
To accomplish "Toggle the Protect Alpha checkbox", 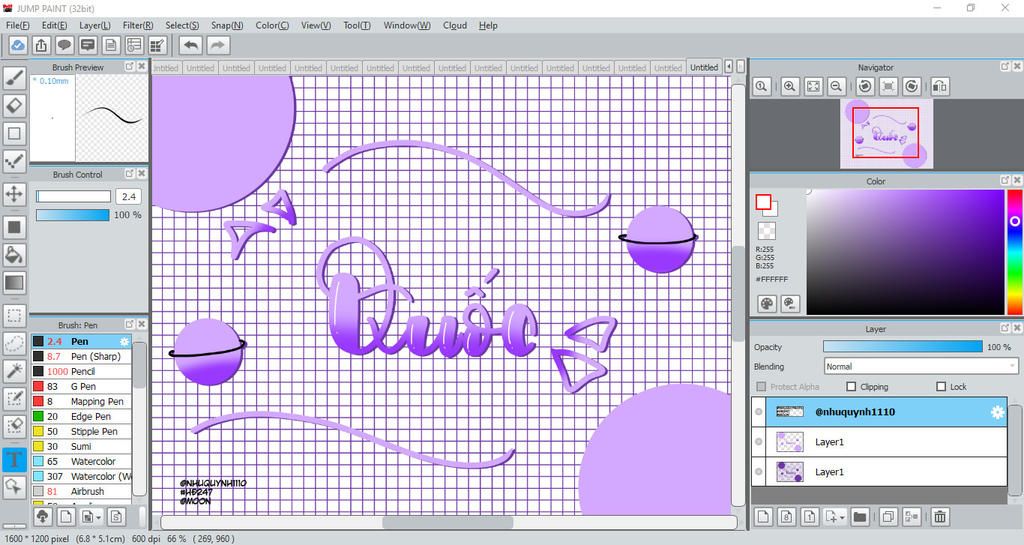I will tap(761, 386).
